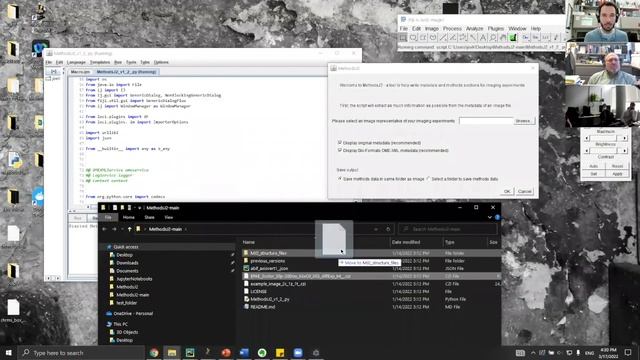Open the Language menu in script editor

(x=76, y=62)
